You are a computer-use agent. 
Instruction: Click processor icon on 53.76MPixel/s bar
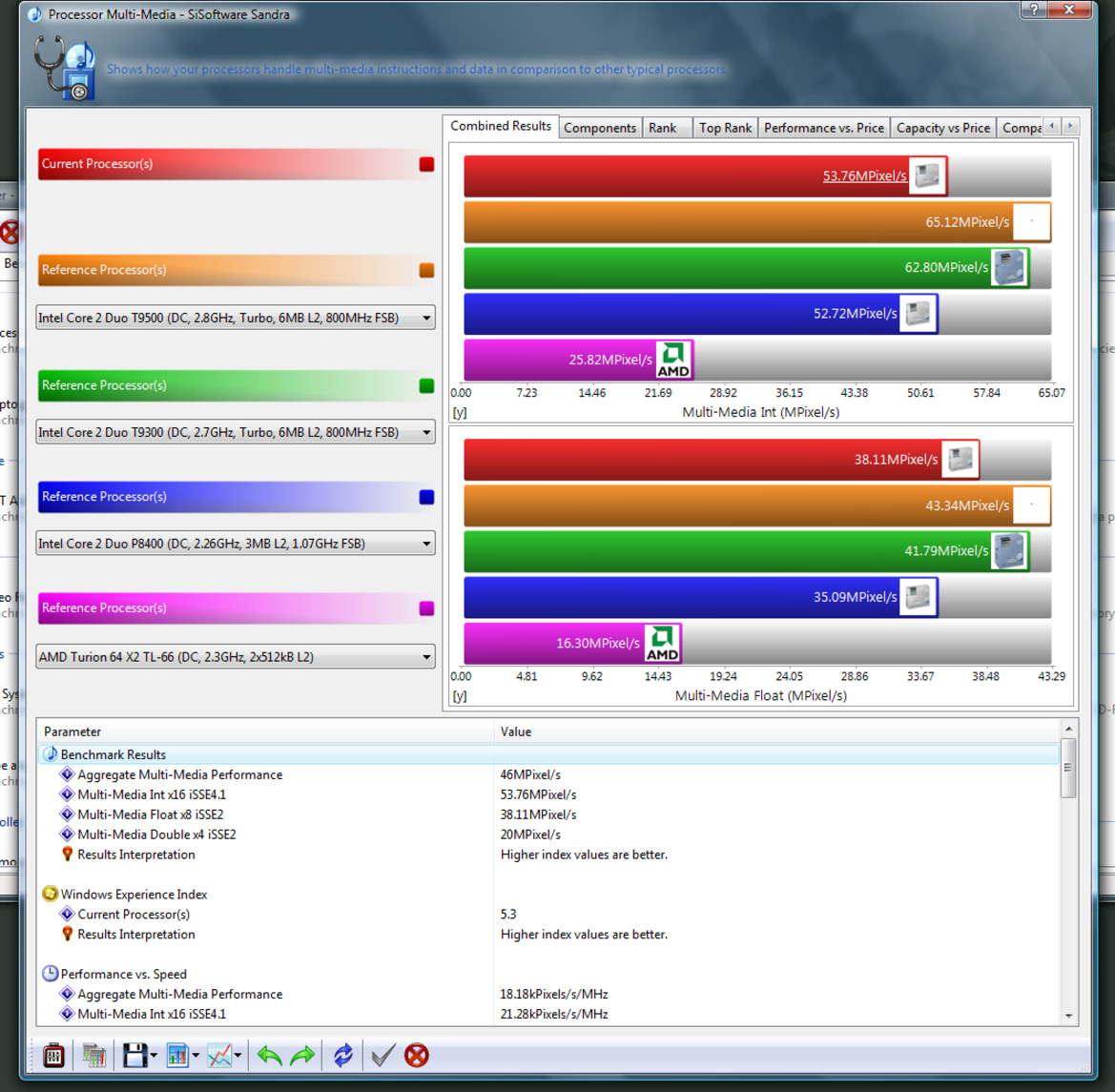click(x=927, y=175)
